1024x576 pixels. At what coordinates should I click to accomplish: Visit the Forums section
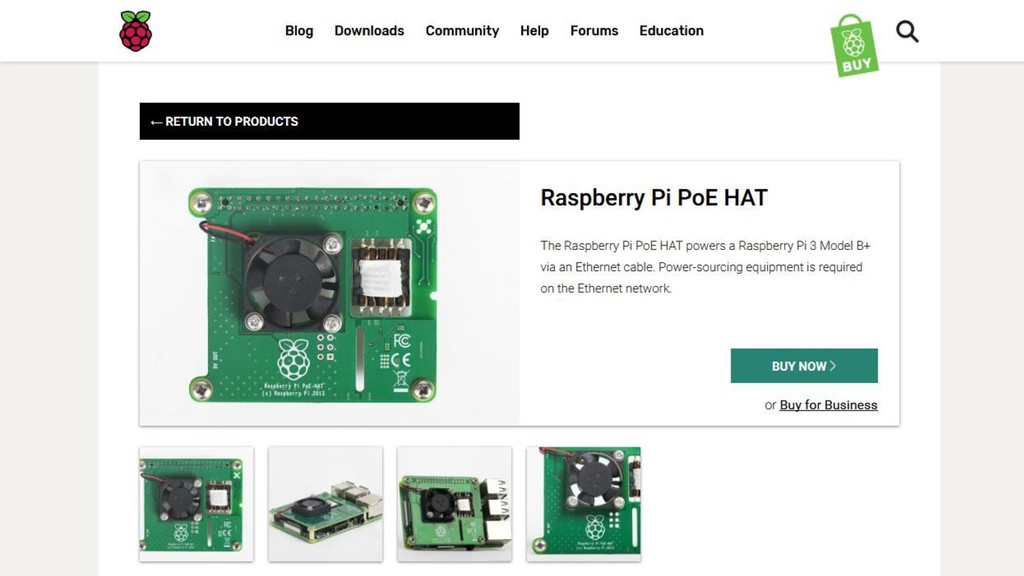click(x=594, y=31)
